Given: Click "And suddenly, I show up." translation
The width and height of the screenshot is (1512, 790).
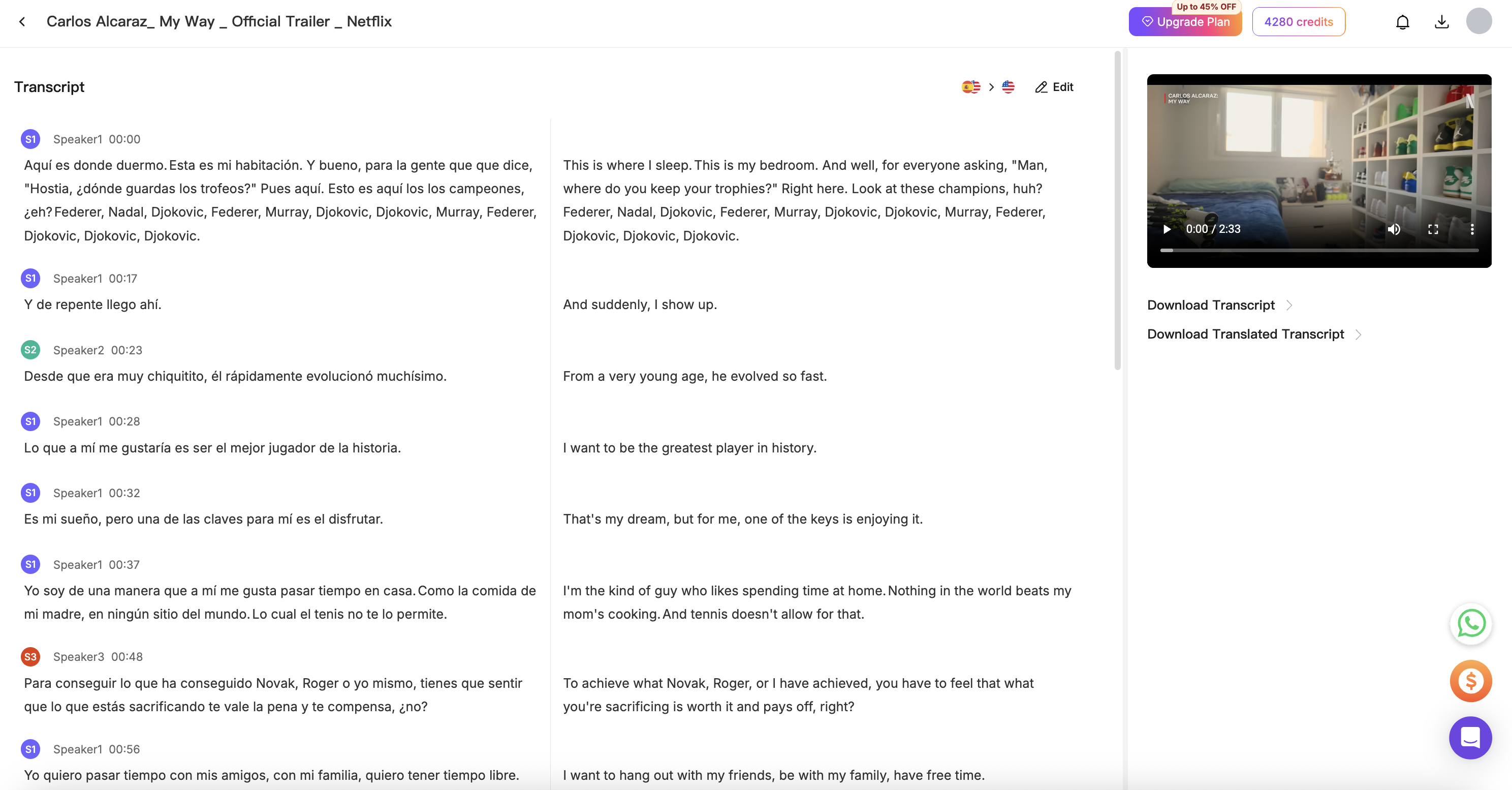Looking at the screenshot, I should pos(640,305).
